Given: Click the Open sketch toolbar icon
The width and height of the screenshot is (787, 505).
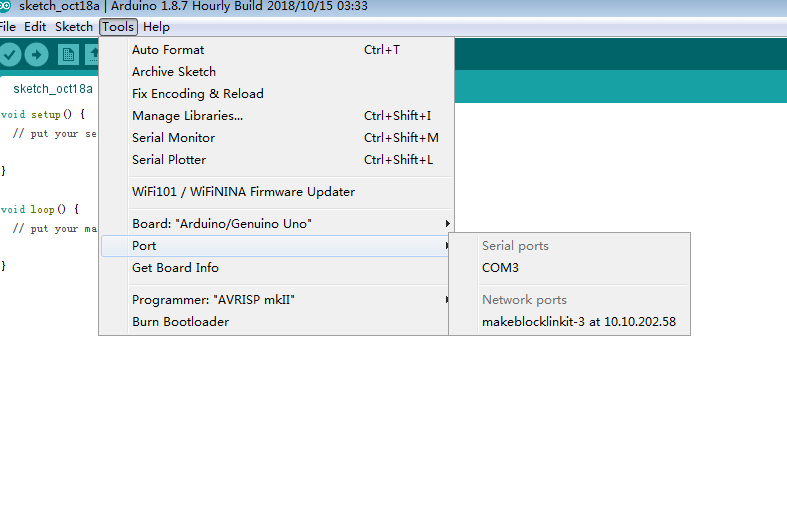Looking at the screenshot, I should click(x=92, y=55).
